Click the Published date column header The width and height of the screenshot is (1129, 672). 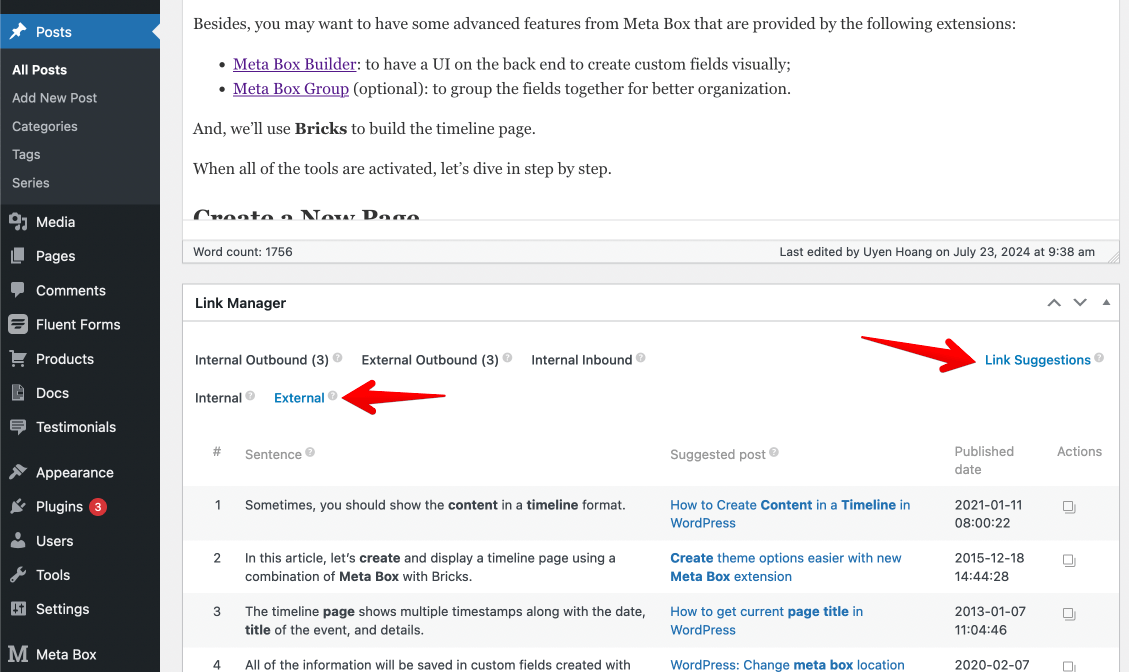click(x=984, y=460)
